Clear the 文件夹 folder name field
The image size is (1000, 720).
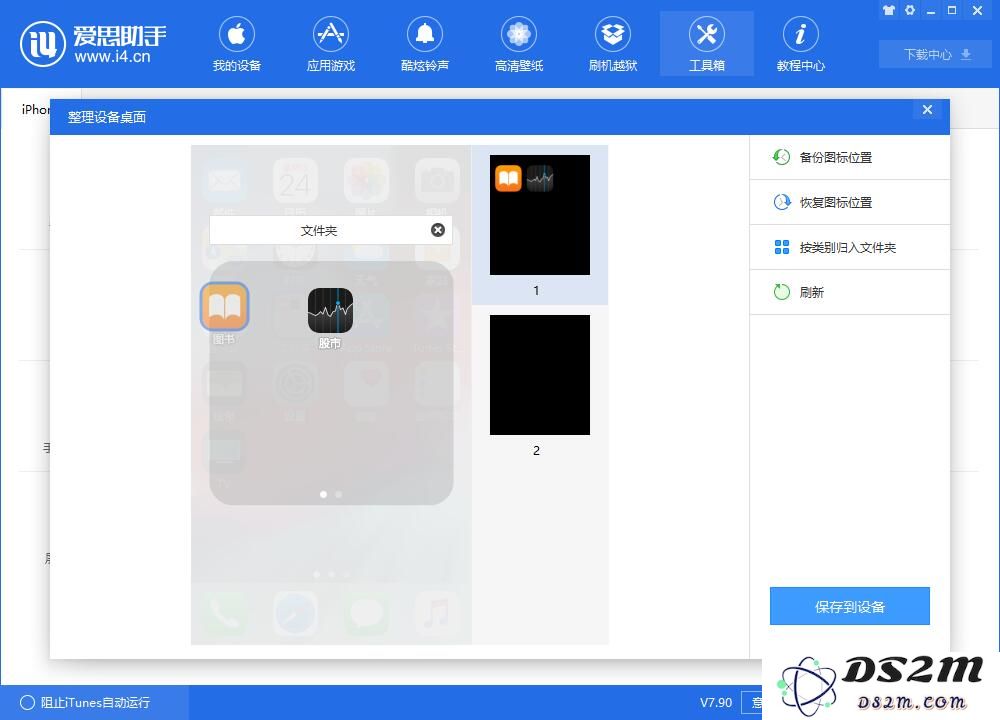[438, 230]
